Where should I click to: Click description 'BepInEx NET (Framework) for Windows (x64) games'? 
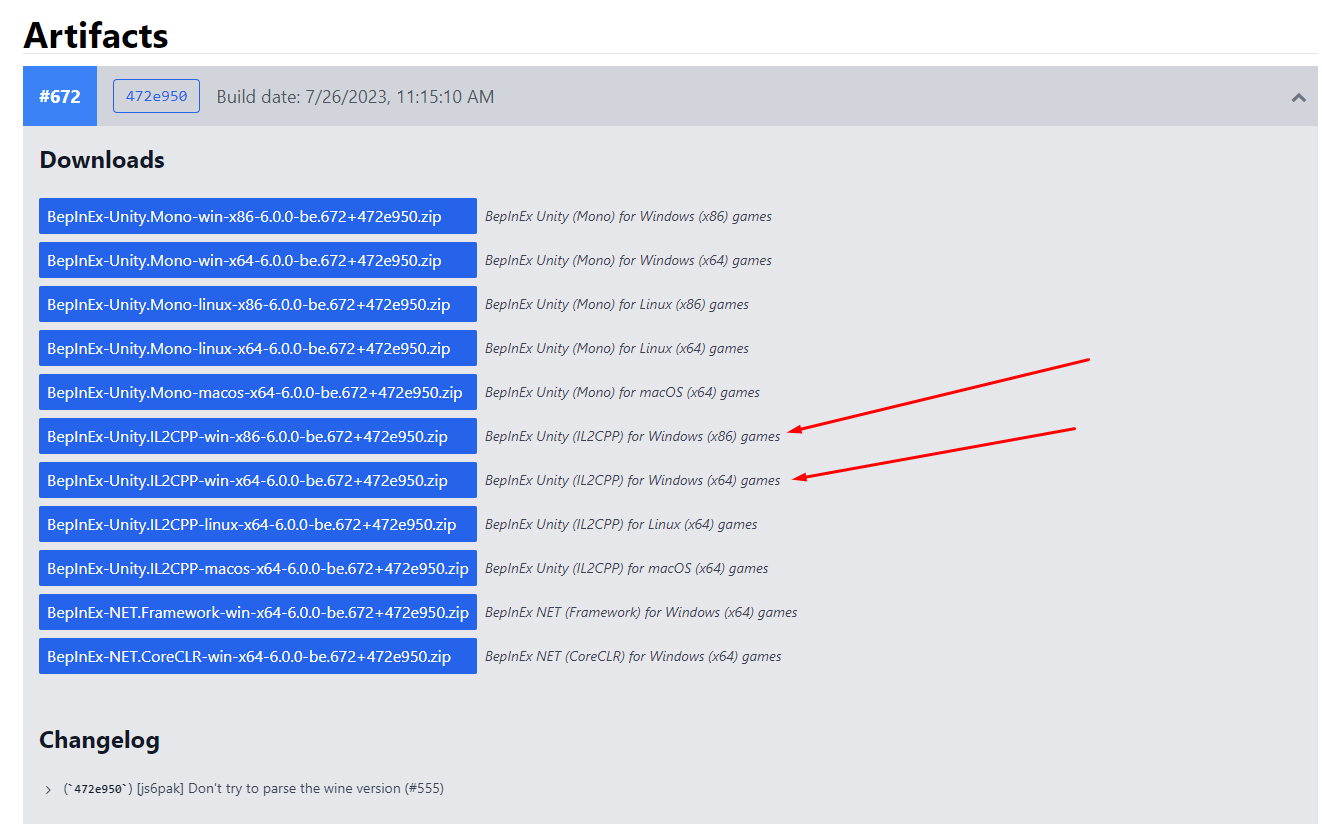pyautogui.click(x=641, y=612)
